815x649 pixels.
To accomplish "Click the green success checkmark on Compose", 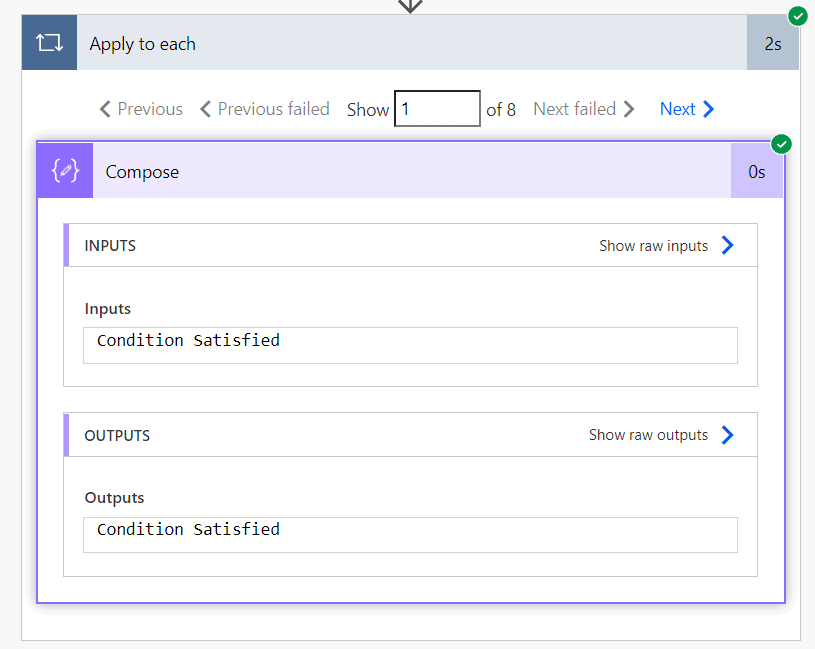I will (x=781, y=144).
